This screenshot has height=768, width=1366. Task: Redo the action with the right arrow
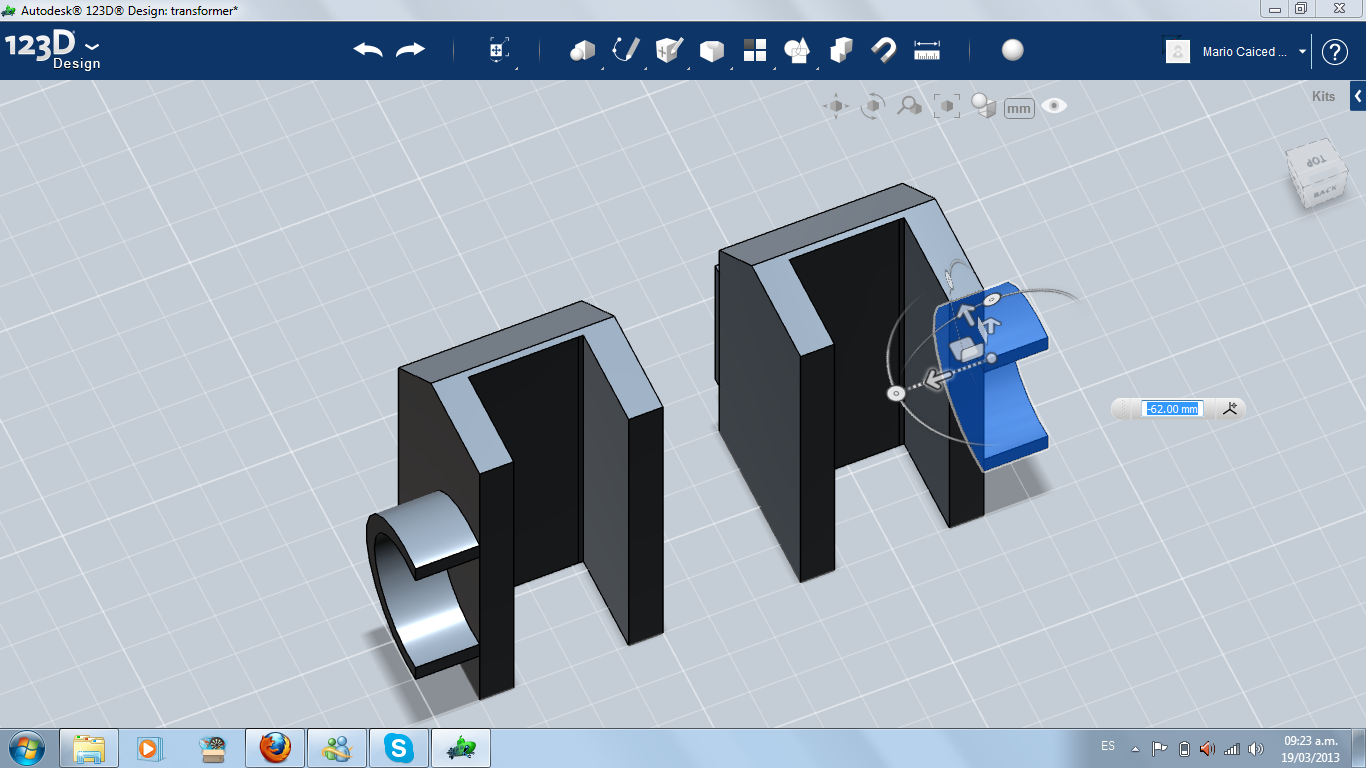click(x=411, y=50)
